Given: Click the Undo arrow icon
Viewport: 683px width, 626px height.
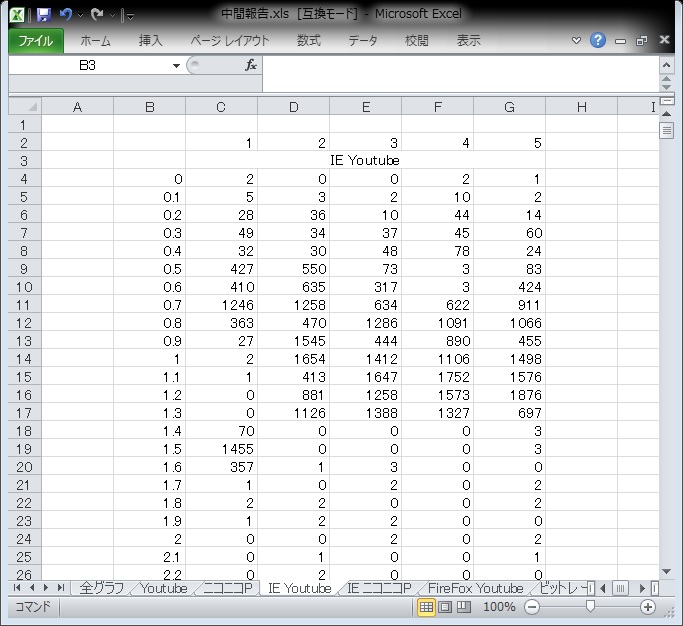Looking at the screenshot, I should [x=65, y=15].
